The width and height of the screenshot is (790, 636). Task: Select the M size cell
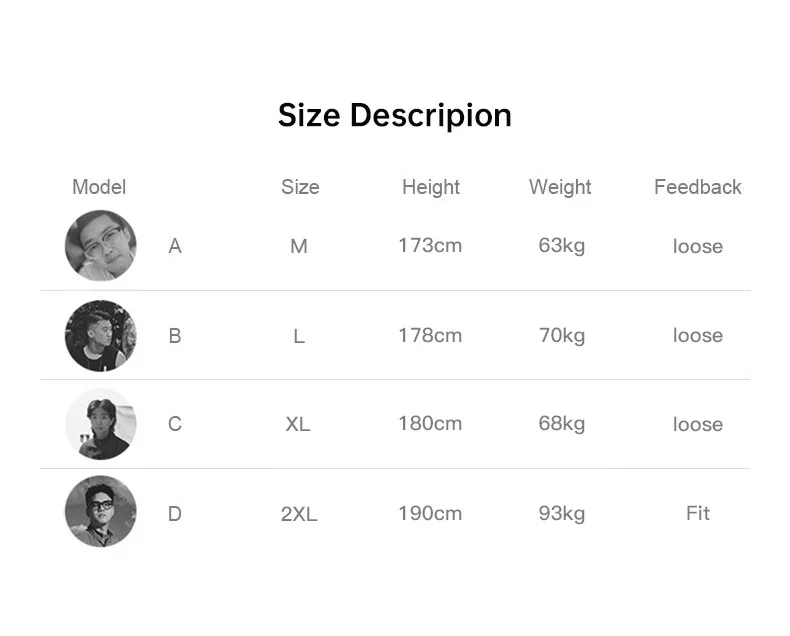click(x=299, y=246)
